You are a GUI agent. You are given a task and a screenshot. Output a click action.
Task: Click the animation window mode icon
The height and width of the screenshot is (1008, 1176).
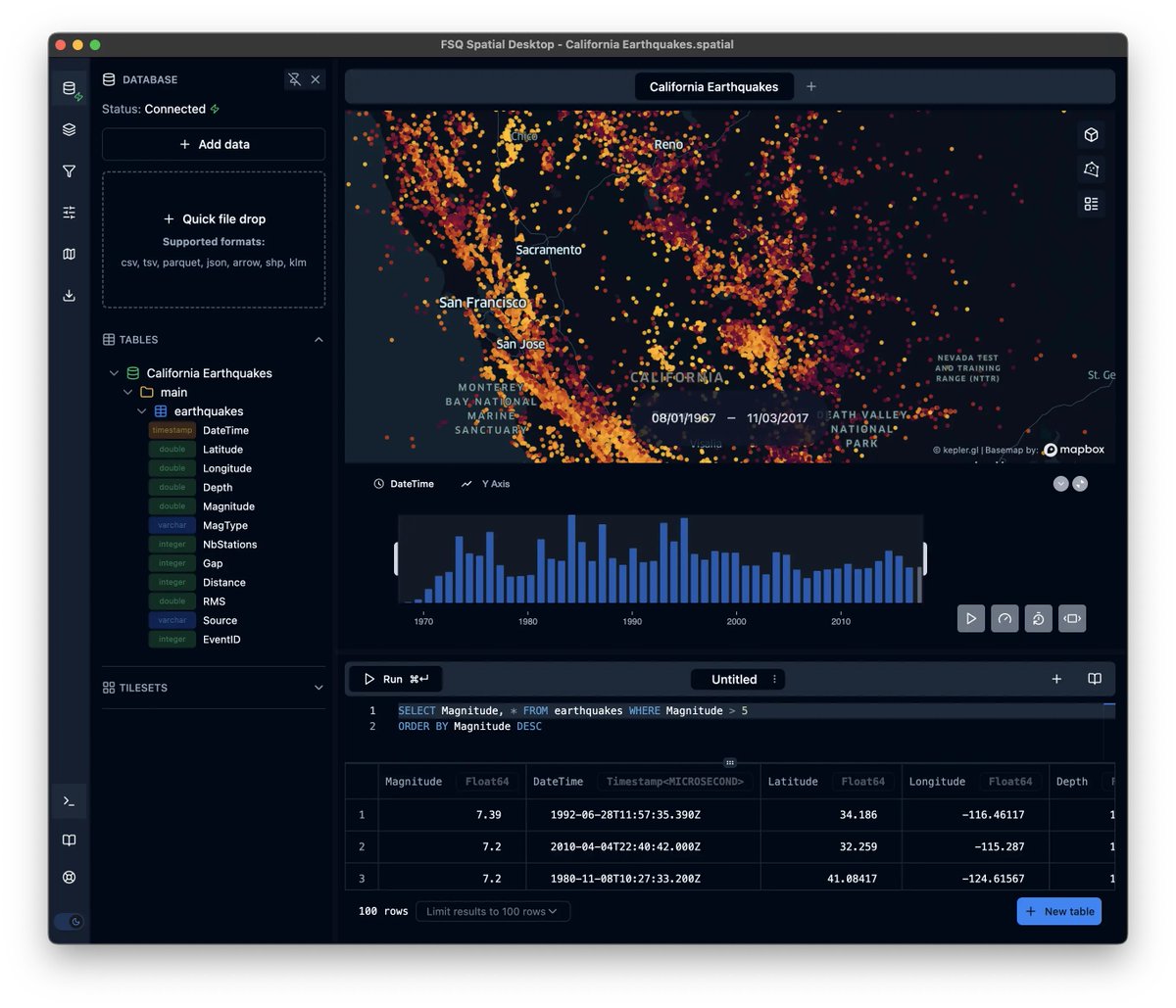click(1072, 618)
